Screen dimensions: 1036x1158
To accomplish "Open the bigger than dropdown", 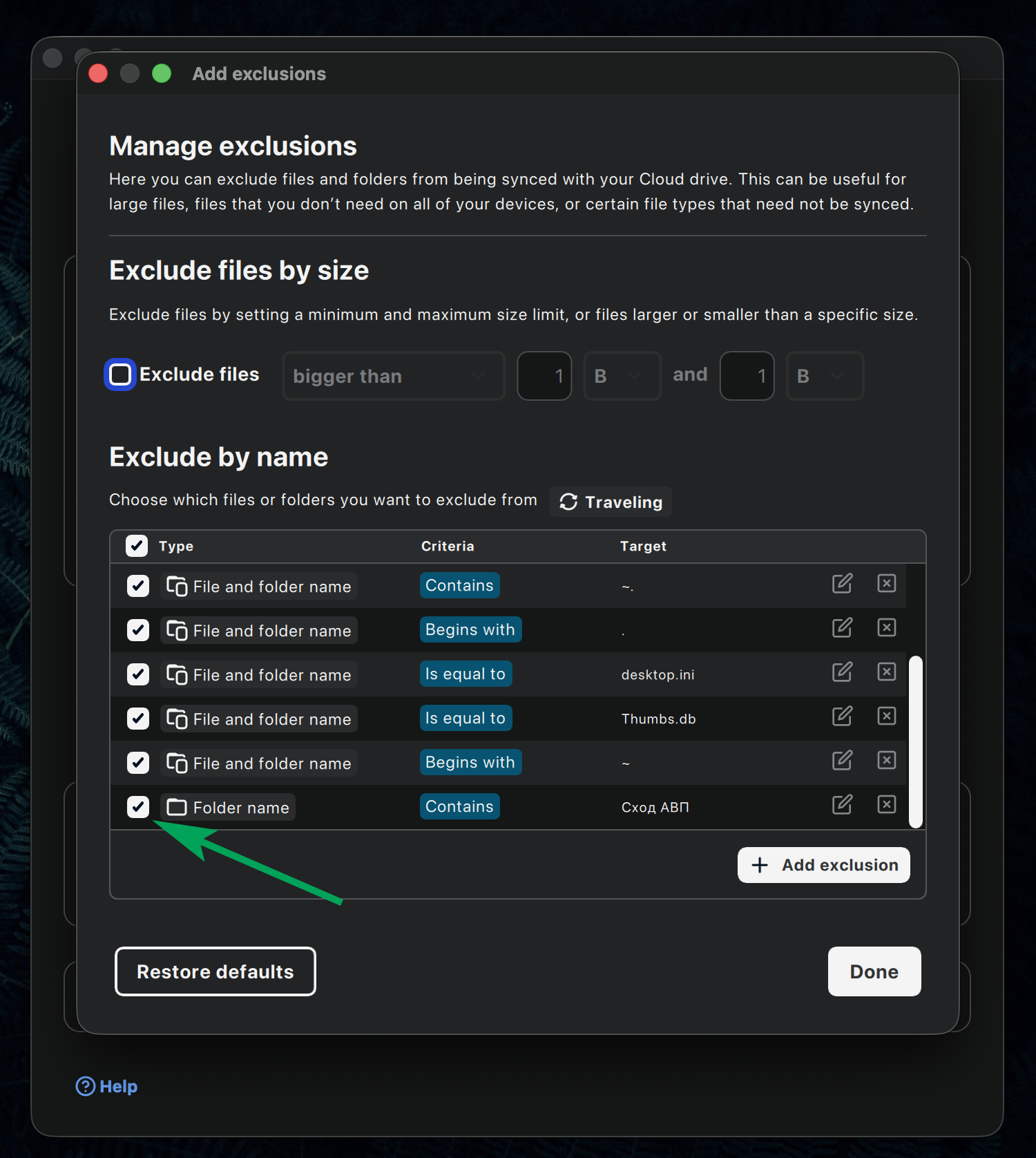I will [394, 376].
